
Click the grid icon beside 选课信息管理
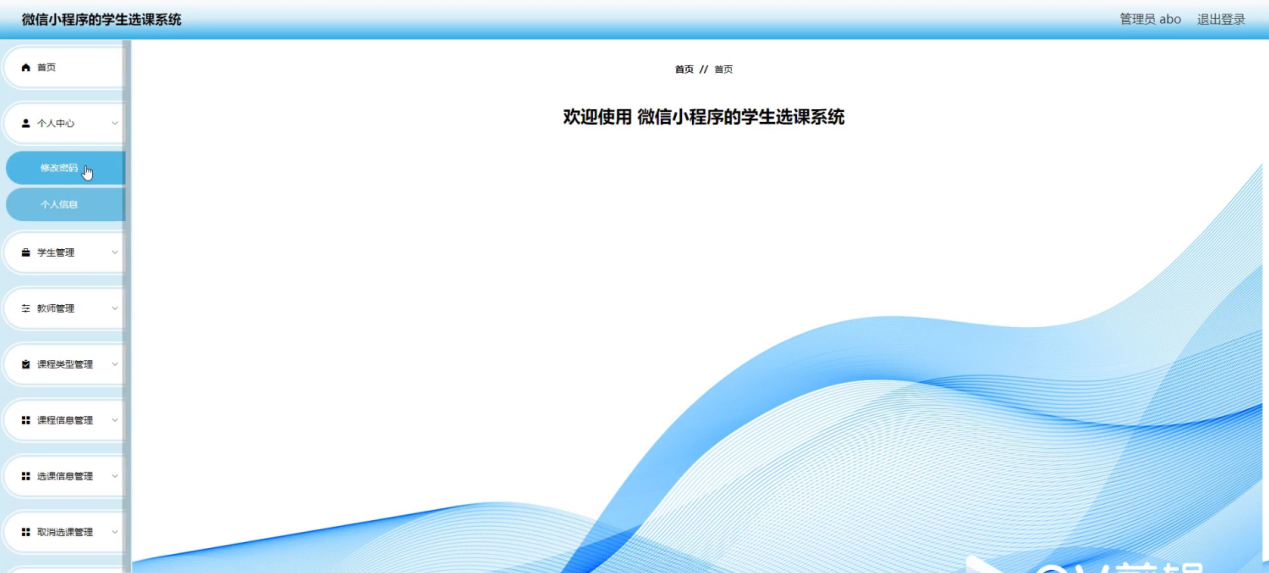tap(26, 477)
